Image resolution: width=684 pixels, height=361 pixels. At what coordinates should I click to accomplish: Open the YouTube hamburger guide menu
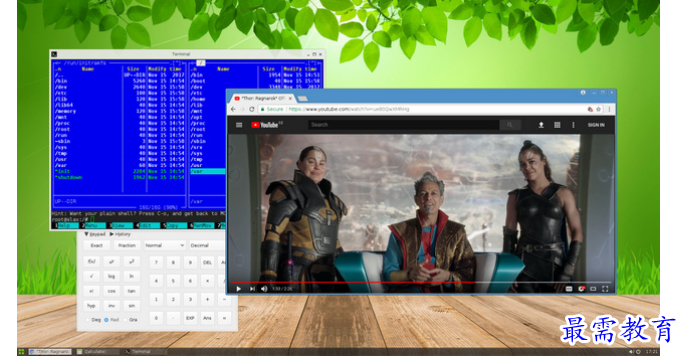(239, 125)
